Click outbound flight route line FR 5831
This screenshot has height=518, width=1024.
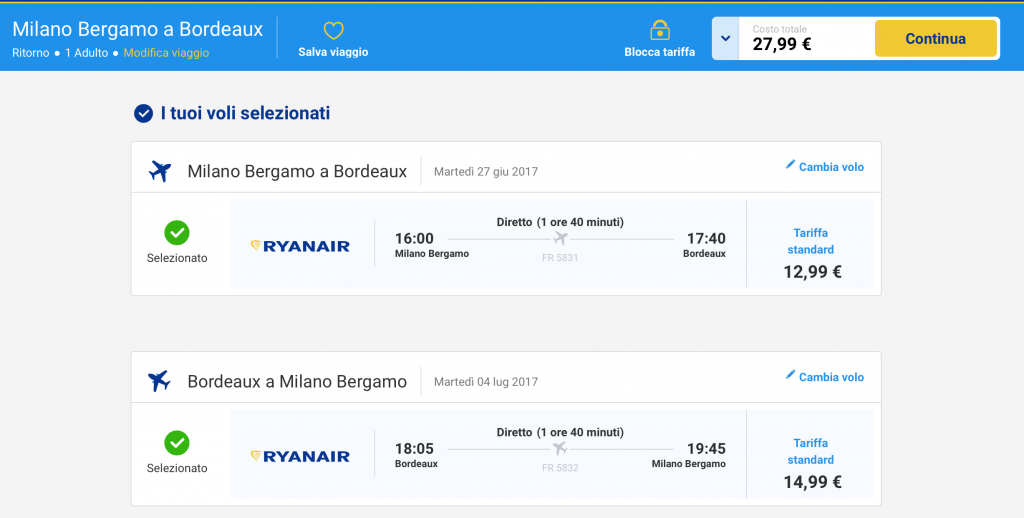coord(560,239)
